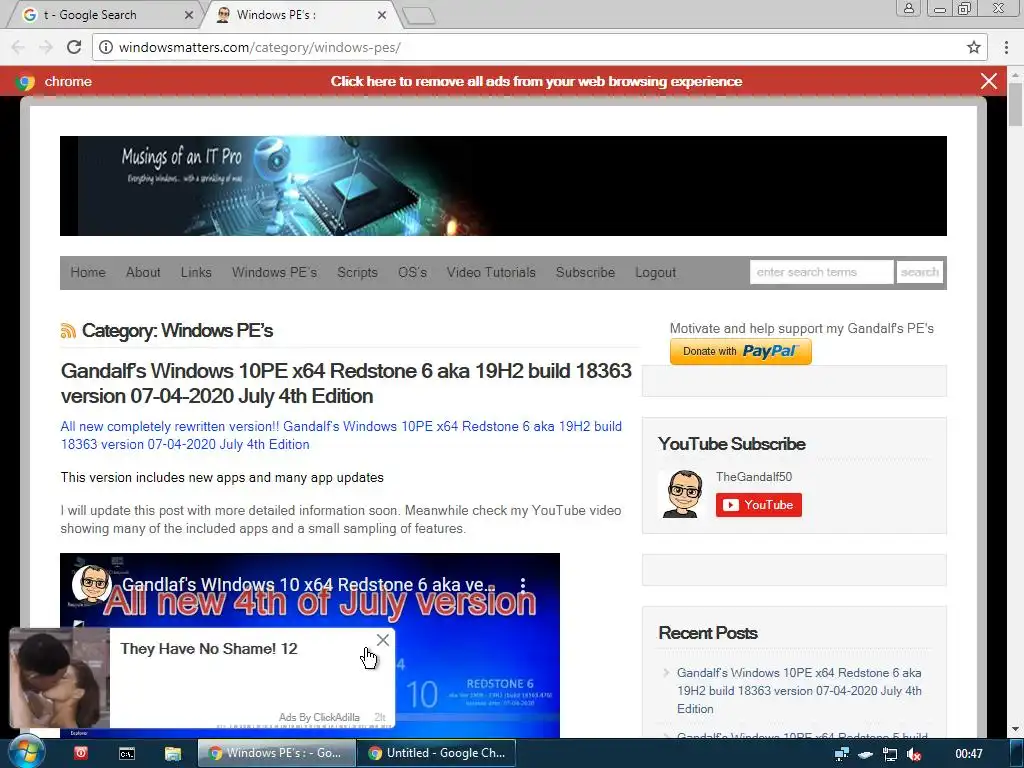Open Windows PE's in the navigation bar
This screenshot has height=768, width=1024.
274,272
